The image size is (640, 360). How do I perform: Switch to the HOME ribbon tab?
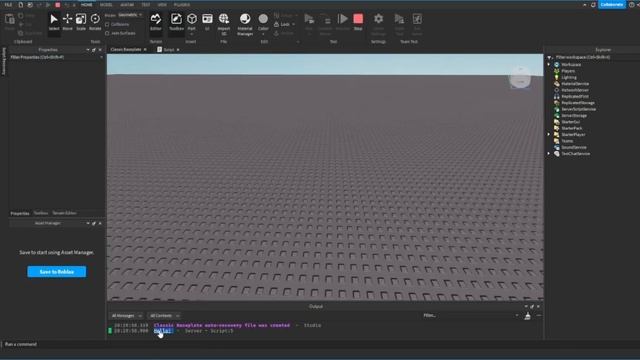pyautogui.click(x=87, y=5)
